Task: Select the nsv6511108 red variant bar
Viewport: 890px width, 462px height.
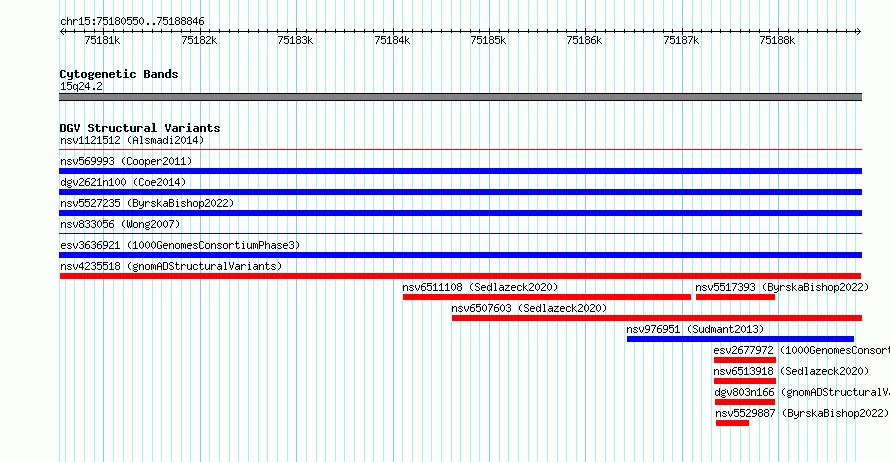Action: [x=547, y=297]
